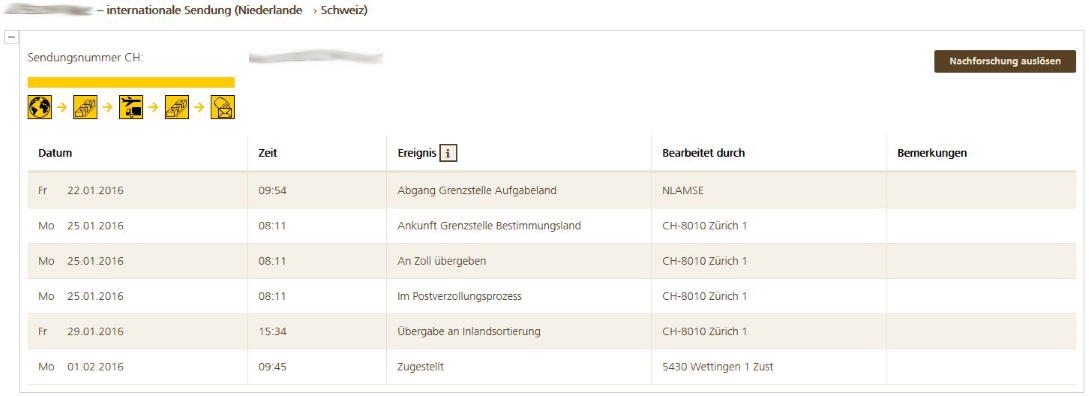
Task: Click the globe status icon
Action: coord(40,107)
